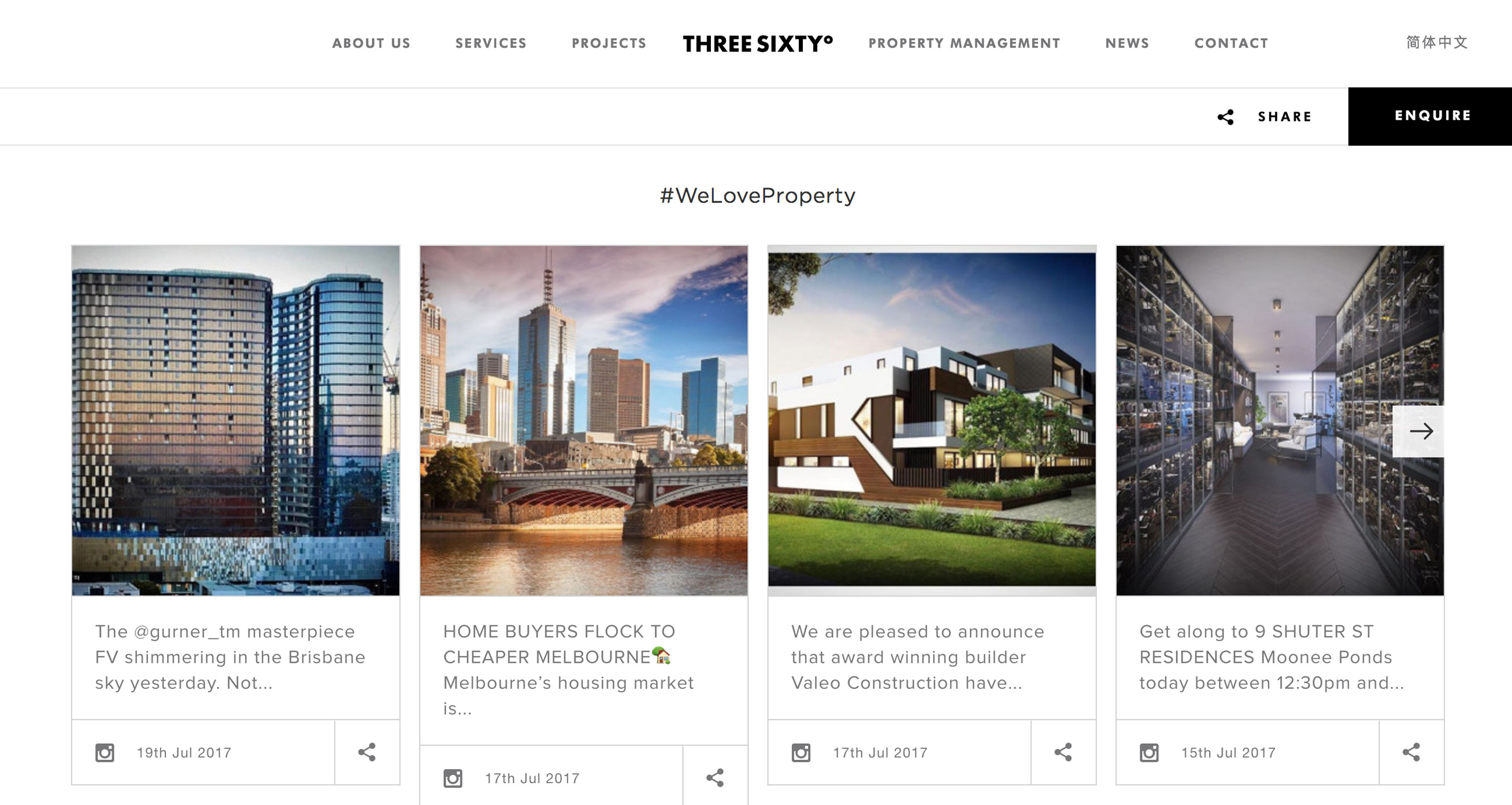
Task: Open the Services menu item
Action: point(491,43)
